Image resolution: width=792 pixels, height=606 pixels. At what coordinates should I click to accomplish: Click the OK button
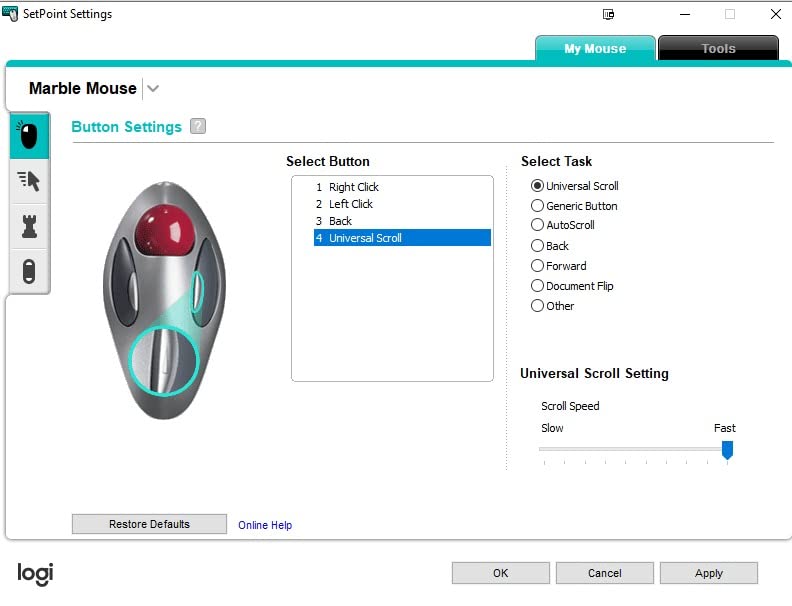point(501,573)
